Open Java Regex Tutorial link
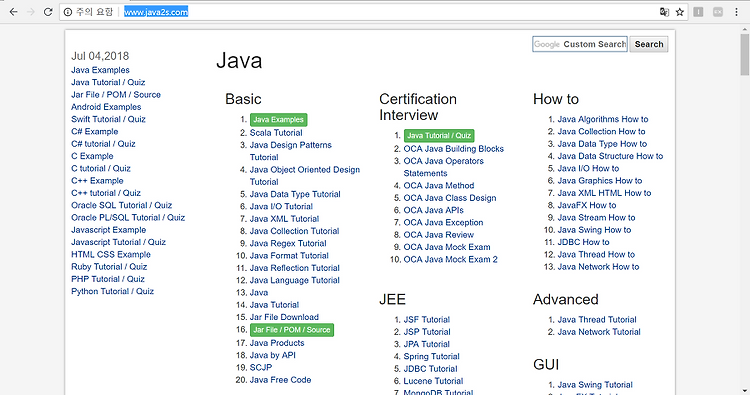 [288, 243]
